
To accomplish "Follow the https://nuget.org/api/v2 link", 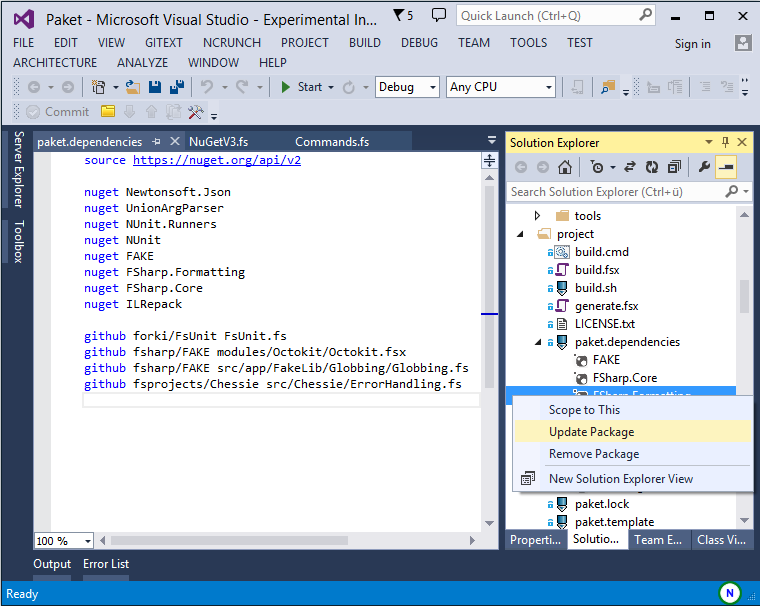I will [217, 160].
